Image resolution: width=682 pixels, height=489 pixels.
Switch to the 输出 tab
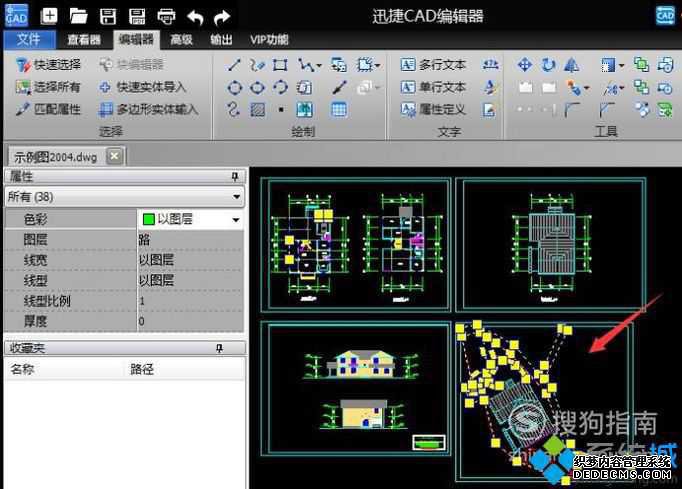pyautogui.click(x=221, y=40)
